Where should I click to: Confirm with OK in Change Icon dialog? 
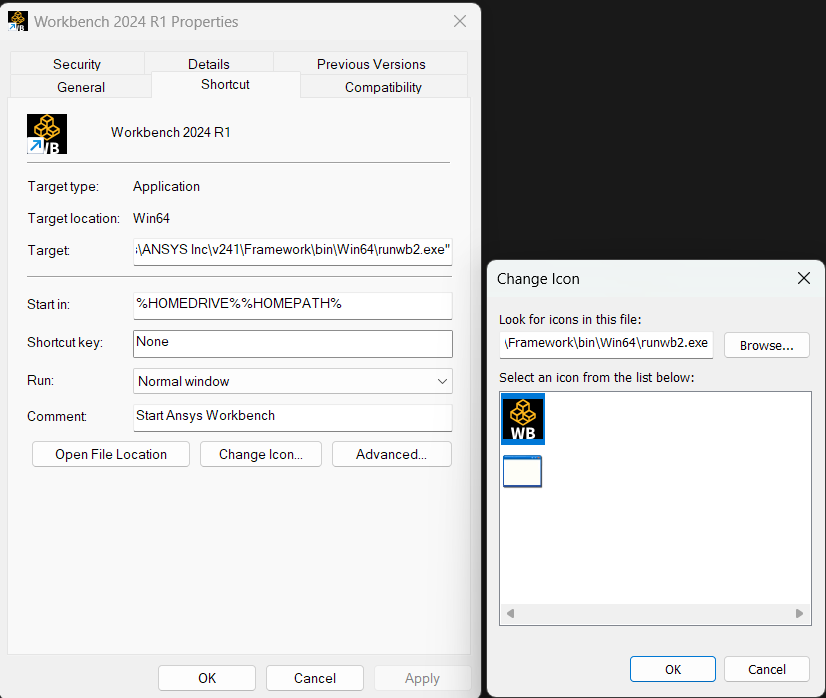tap(673, 669)
